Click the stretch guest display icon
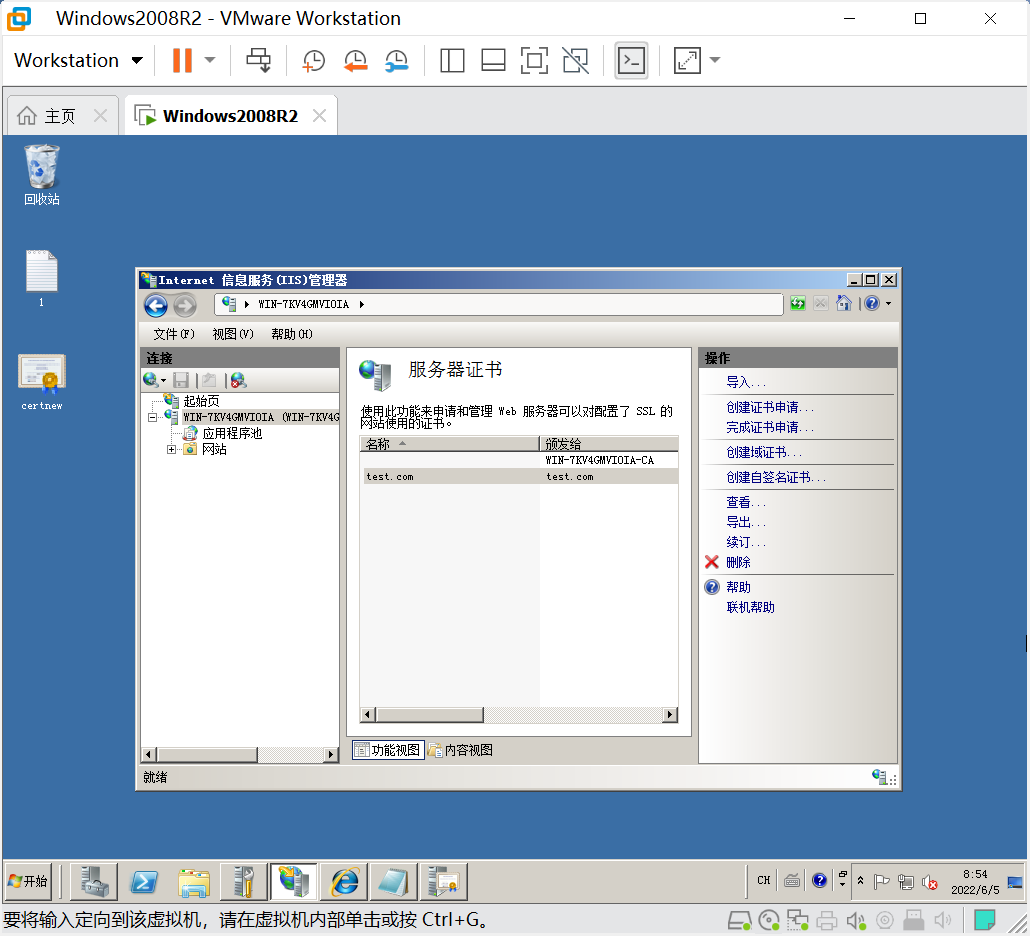The height and width of the screenshot is (936, 1030). click(687, 60)
